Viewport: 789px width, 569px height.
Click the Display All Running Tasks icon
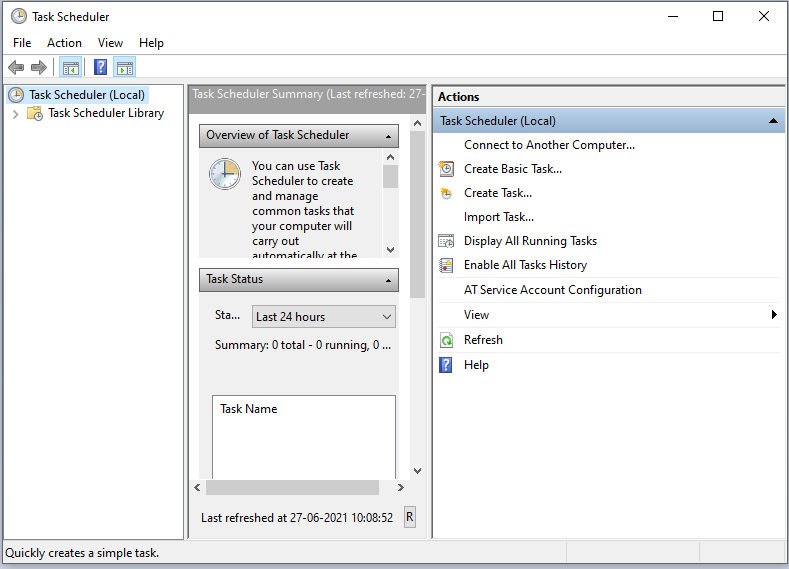[446, 241]
